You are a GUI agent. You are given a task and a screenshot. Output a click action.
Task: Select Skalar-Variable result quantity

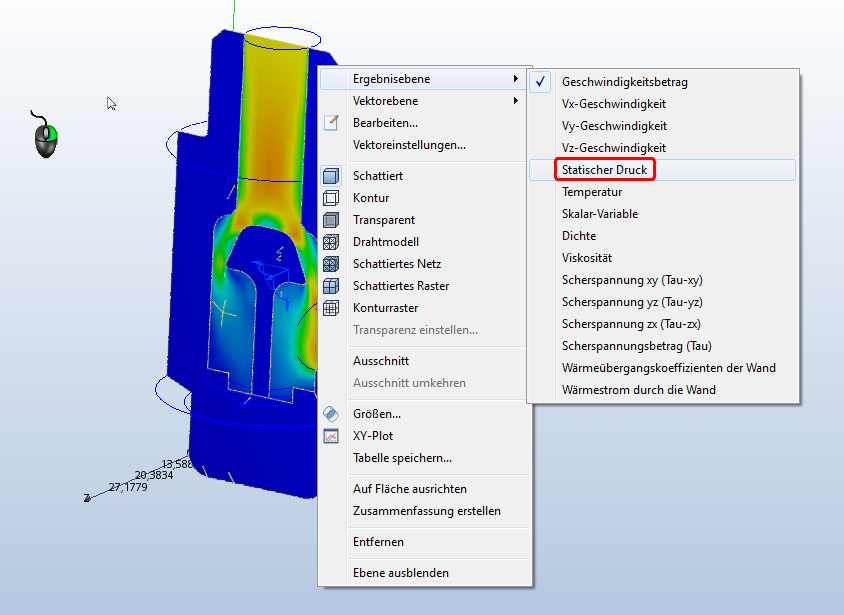663,214
